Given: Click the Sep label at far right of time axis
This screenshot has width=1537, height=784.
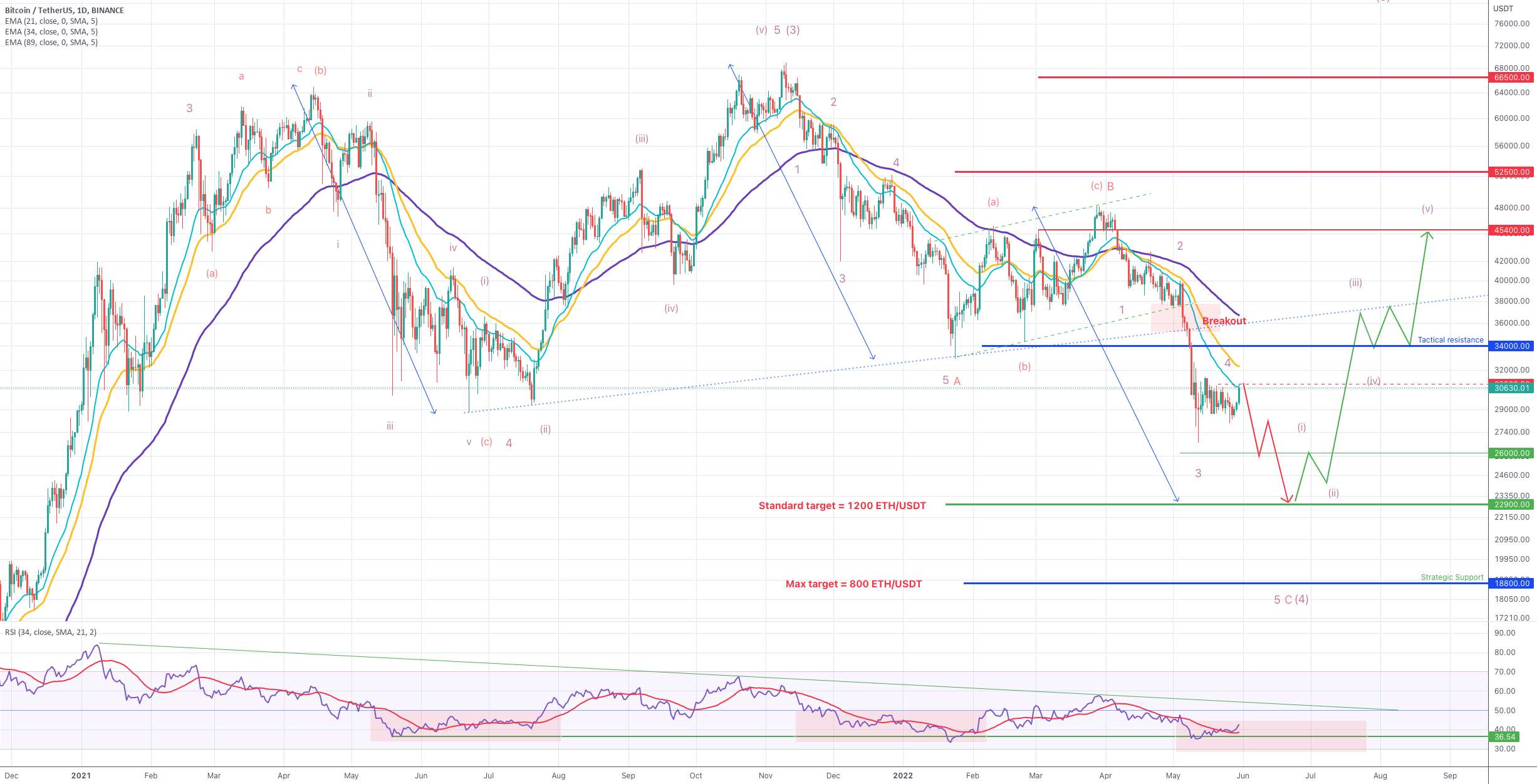Looking at the screenshot, I should [1450, 775].
